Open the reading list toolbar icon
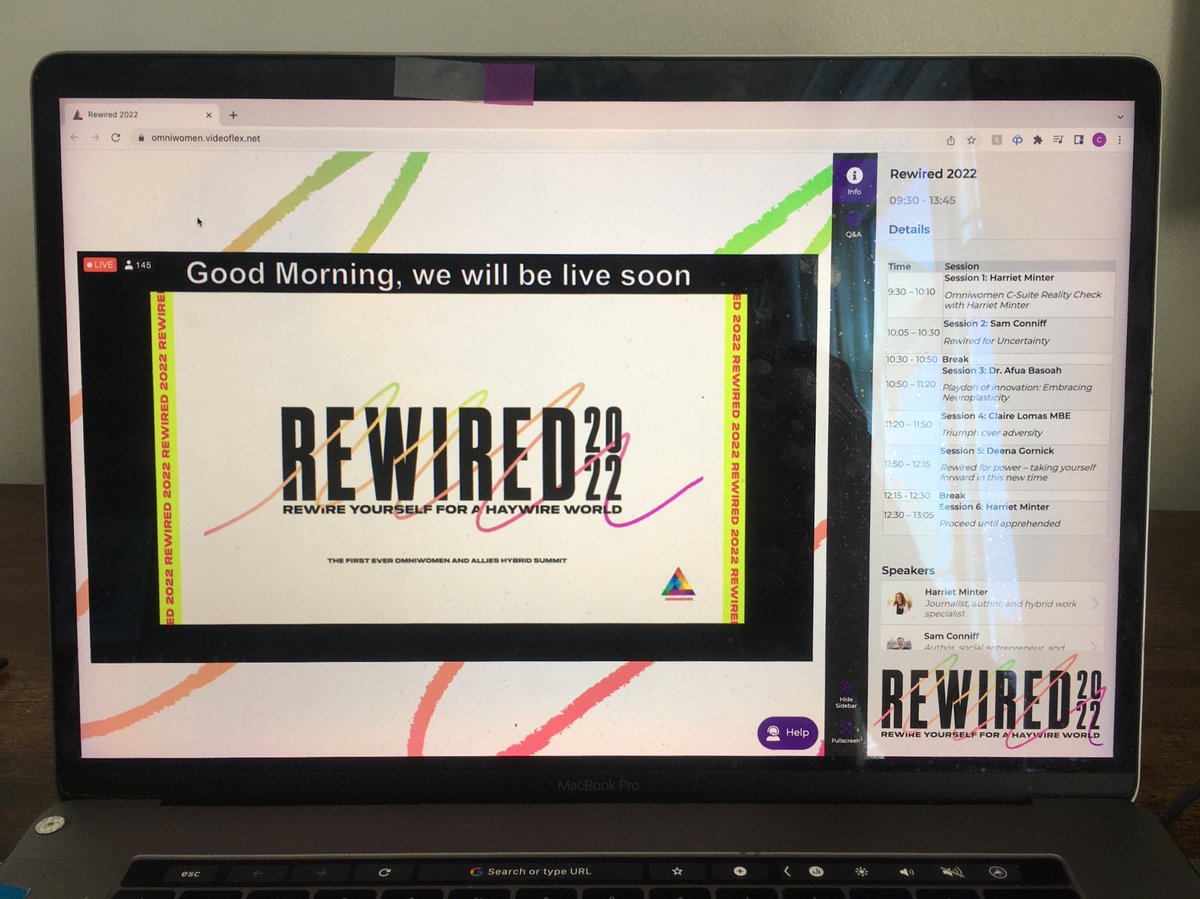Image resolution: width=1200 pixels, height=899 pixels. tap(1058, 140)
